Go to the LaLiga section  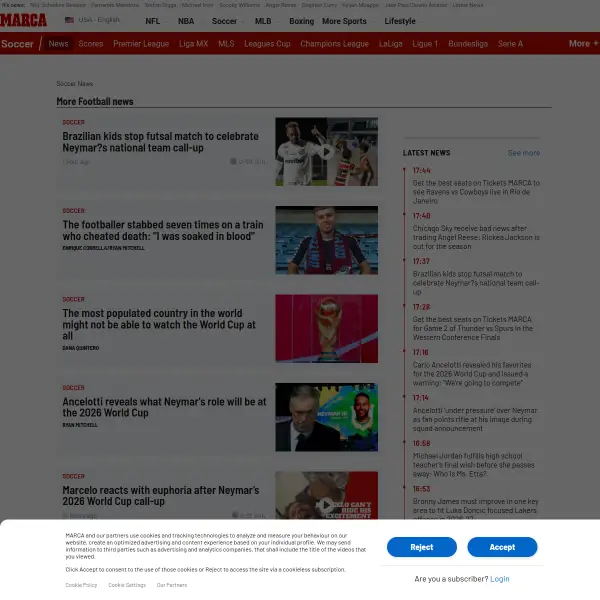(391, 44)
